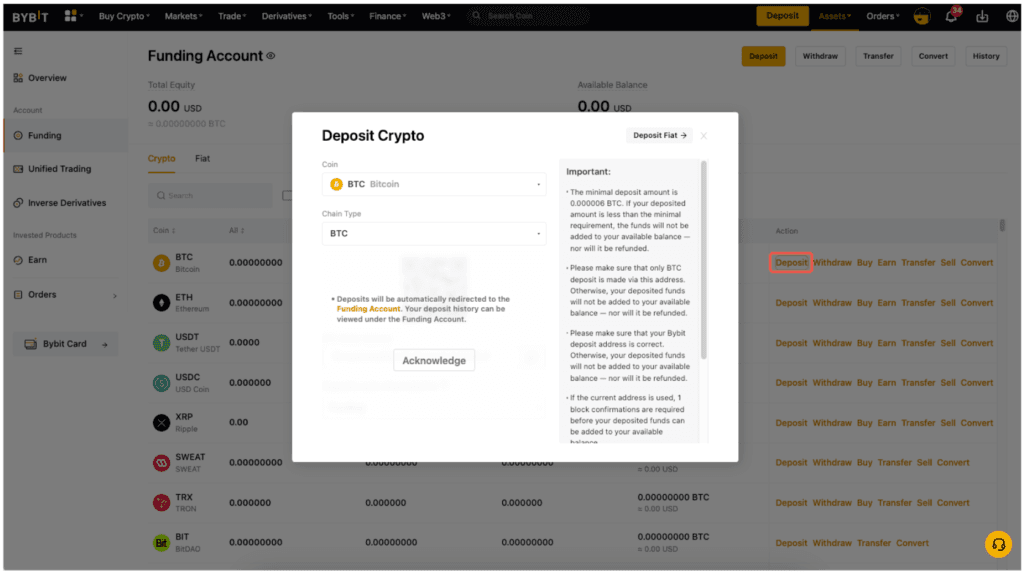Click Deposit link in the BTC row
Screen dimensions: 1024x573
pyautogui.click(x=791, y=263)
